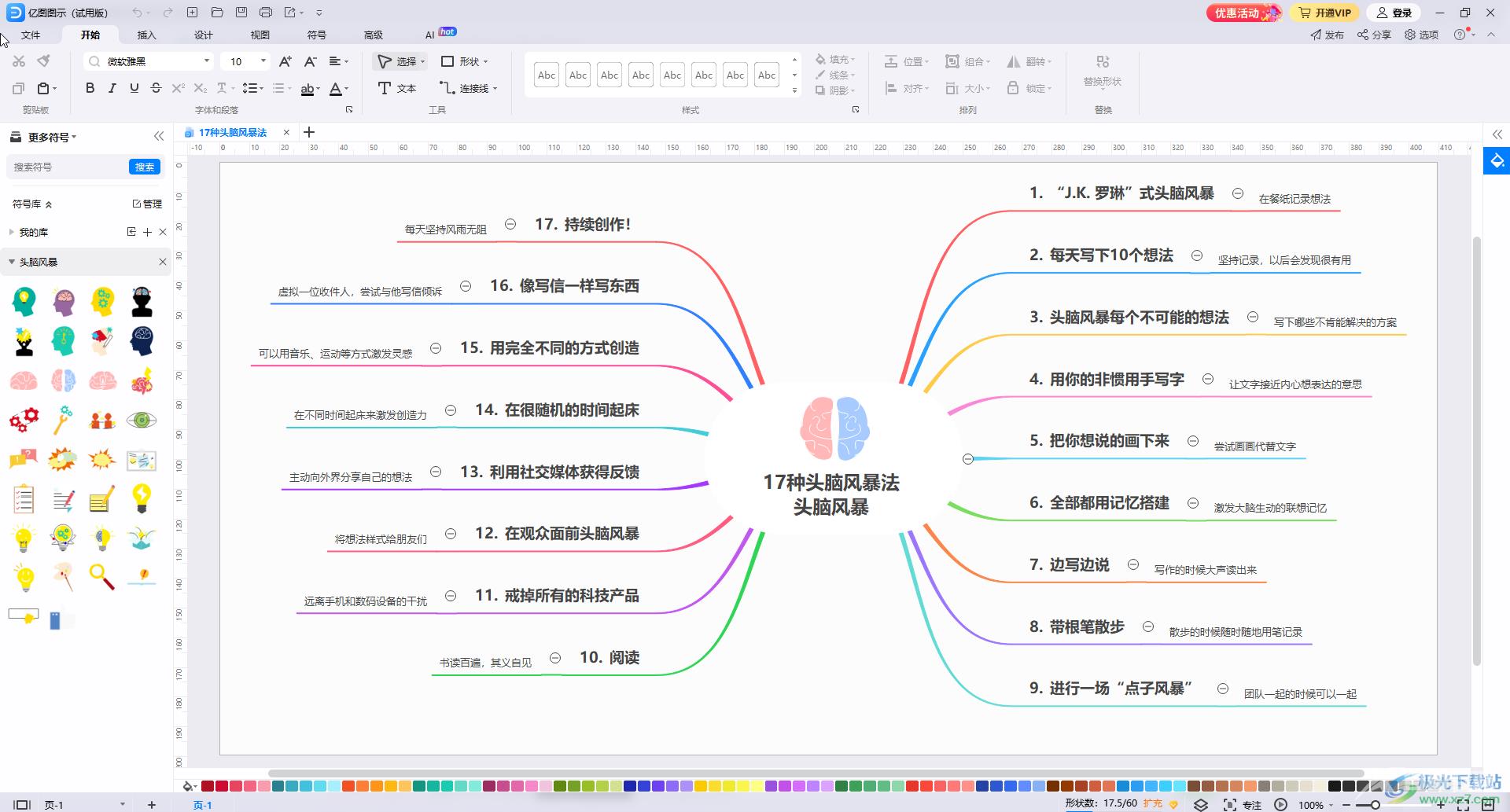Apply italic formatting
Viewport: 1510px width, 812px height.
click(x=112, y=88)
